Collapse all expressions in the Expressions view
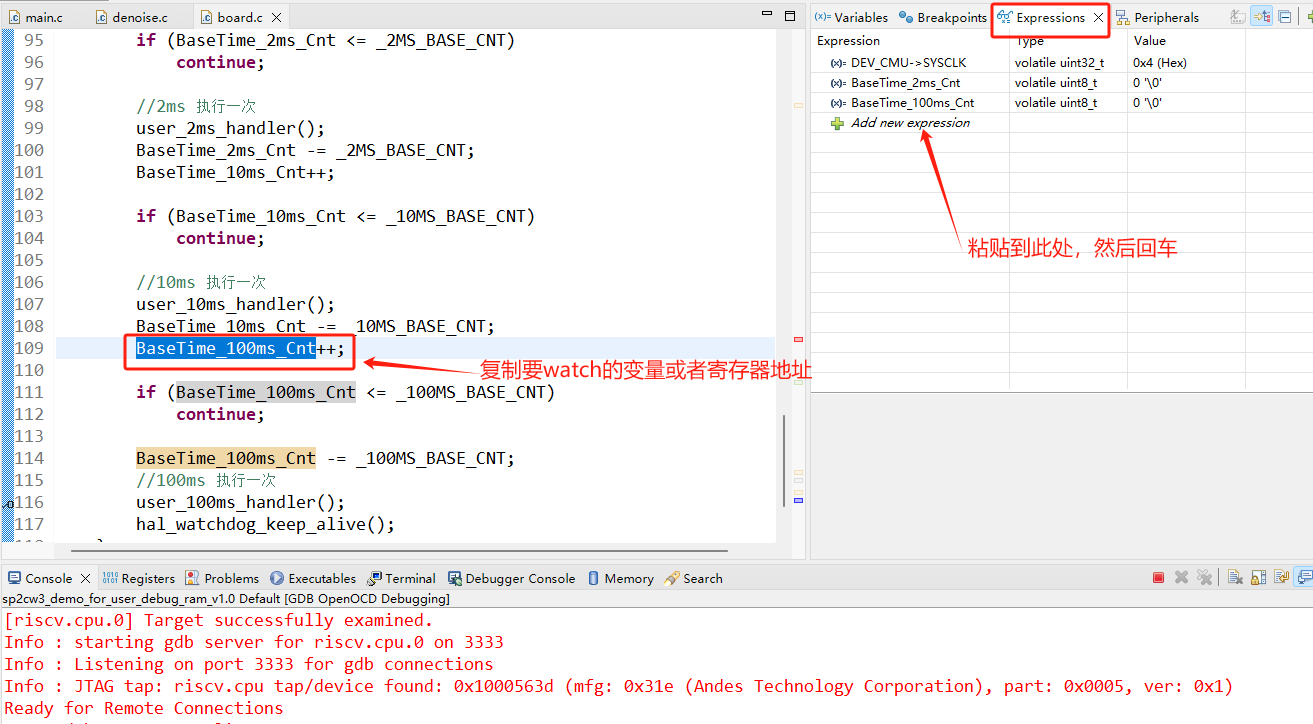This screenshot has width=1313, height=724. click(x=1285, y=17)
